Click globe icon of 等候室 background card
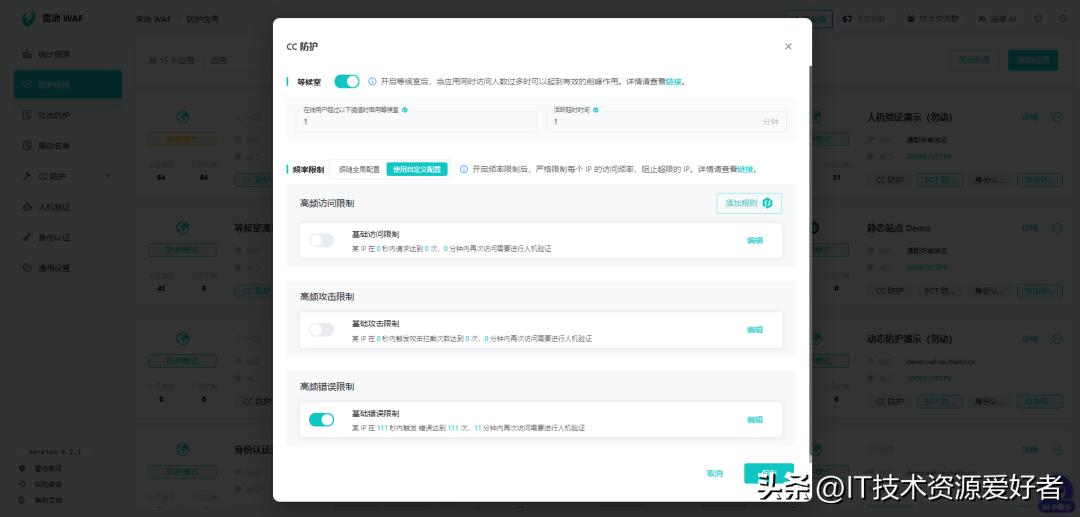Image resolution: width=1080 pixels, height=517 pixels. coord(183,227)
